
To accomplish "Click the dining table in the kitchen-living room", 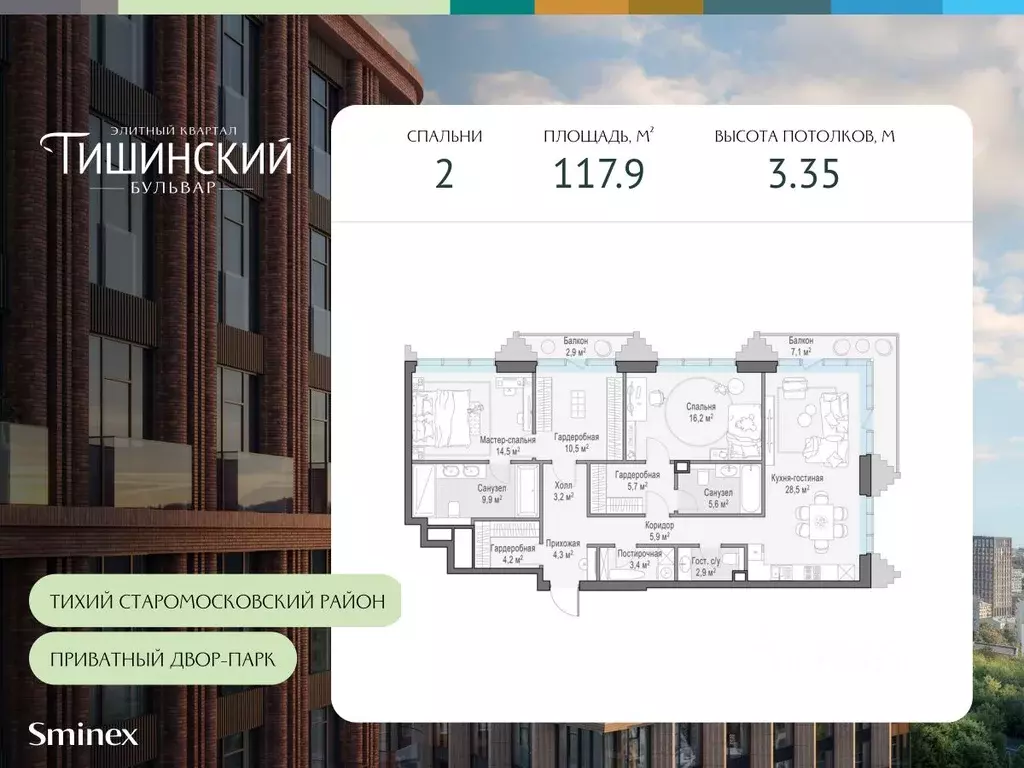I will tap(822, 520).
